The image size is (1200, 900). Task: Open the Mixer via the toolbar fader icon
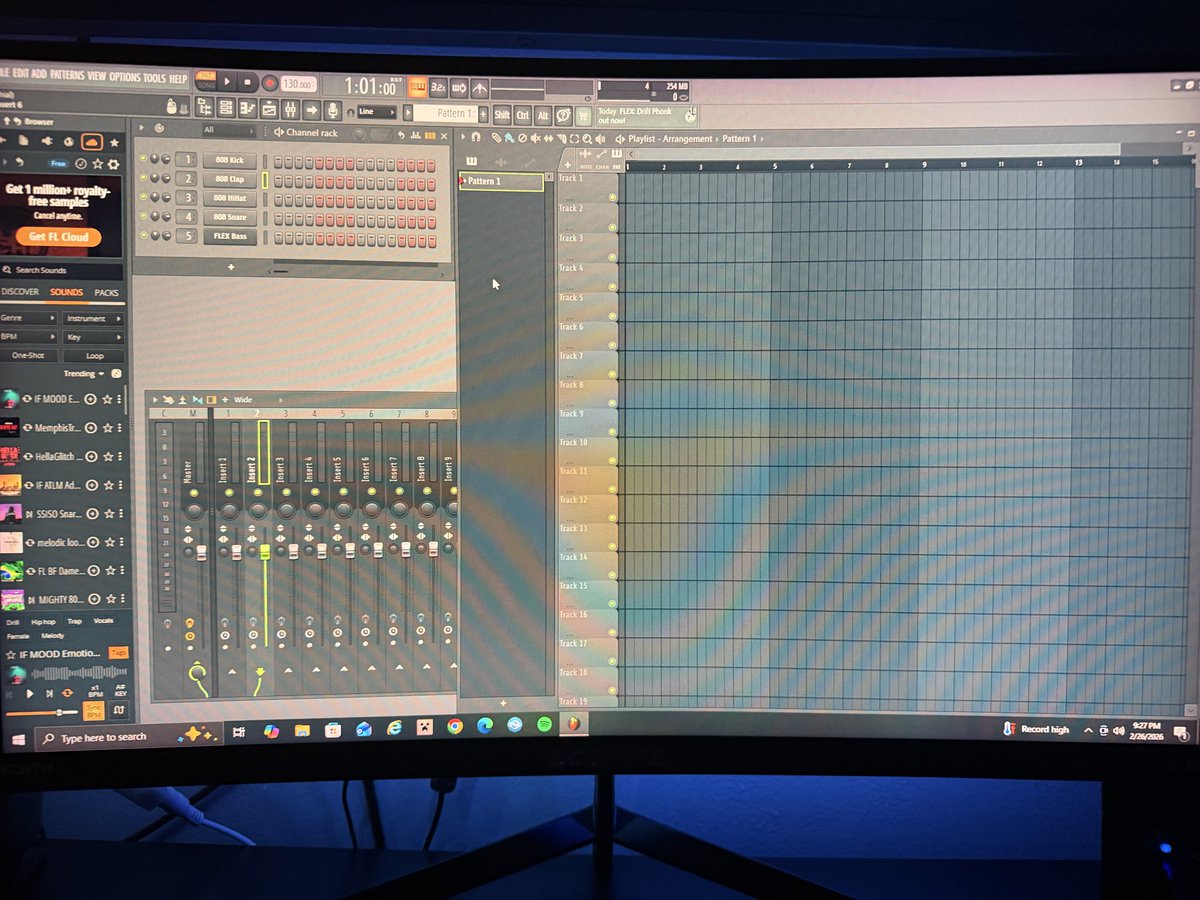pos(290,110)
